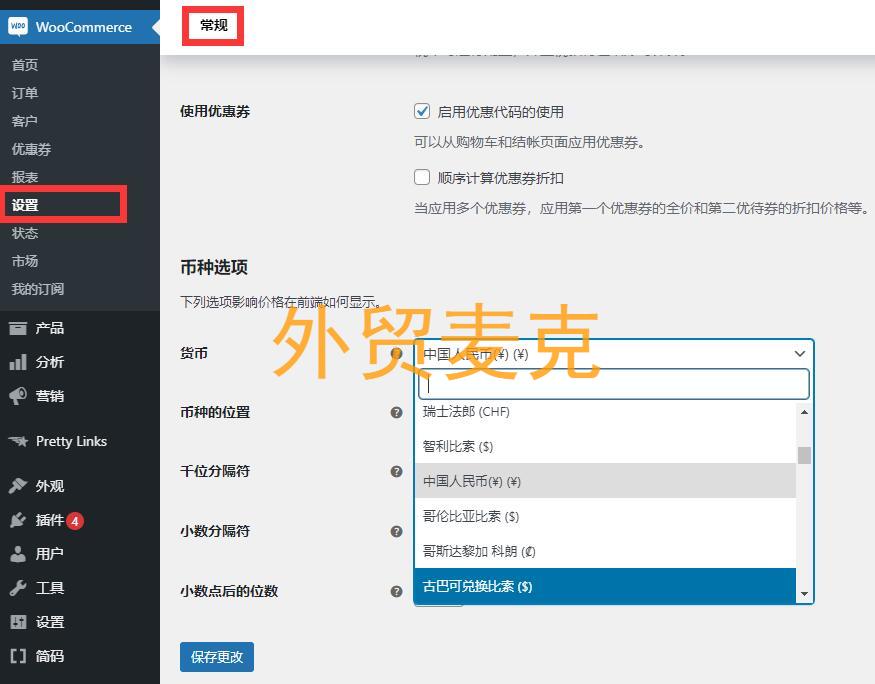
Task: Click the Marketing megaphone icon
Action: coord(18,396)
